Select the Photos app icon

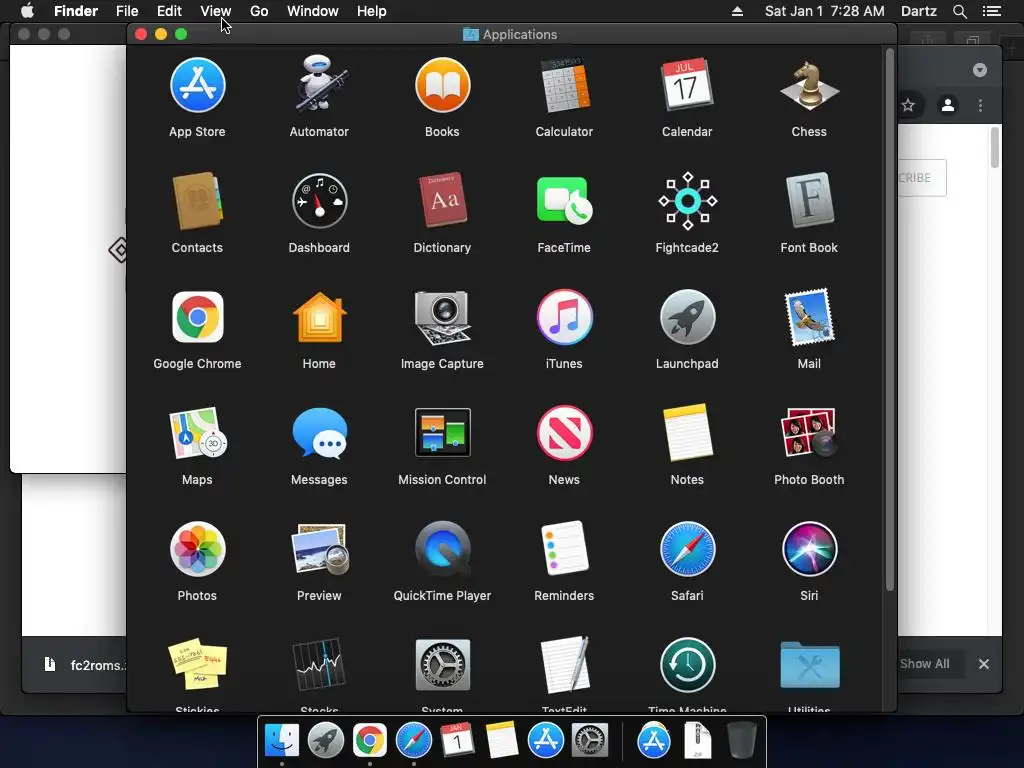(197, 549)
